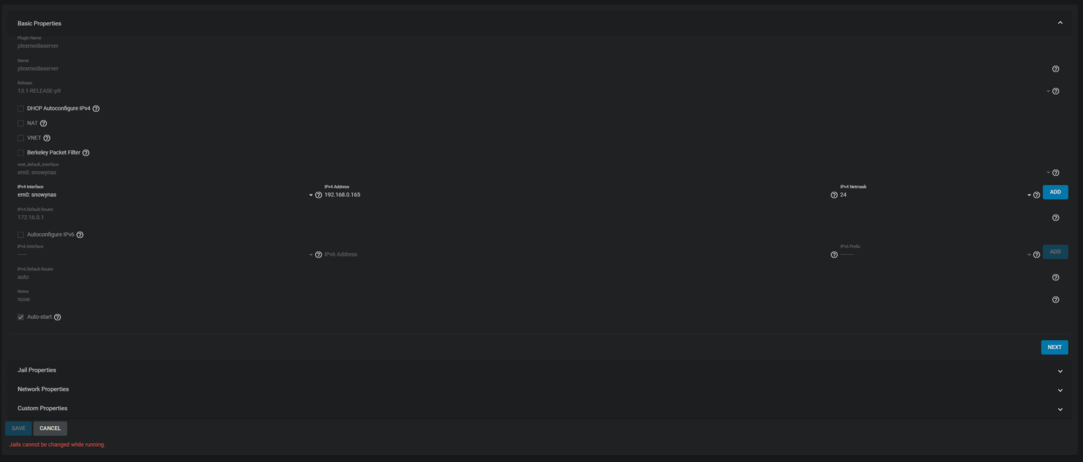Toggle the VNET checkbox
This screenshot has height=462, width=1083.
(21, 137)
